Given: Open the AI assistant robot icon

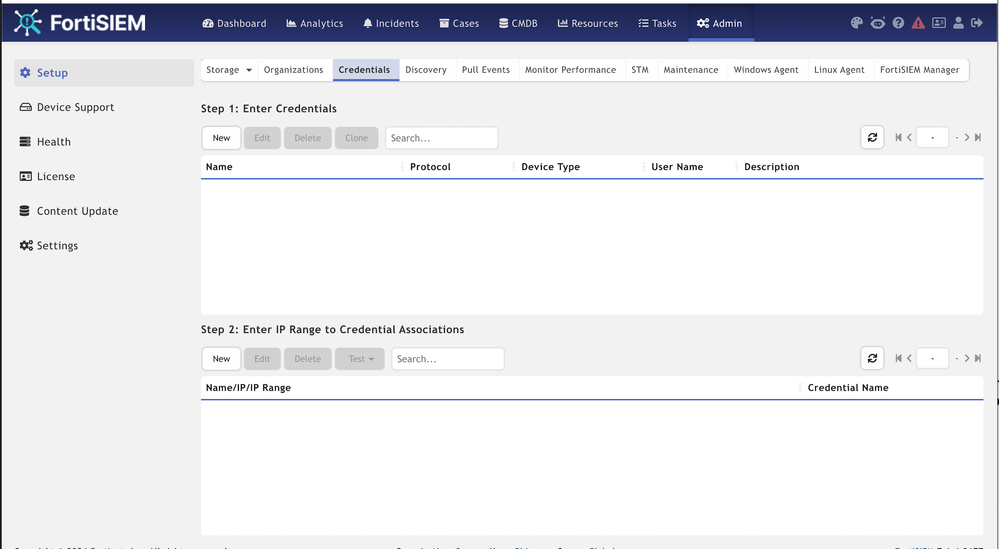Looking at the screenshot, I should (x=877, y=23).
